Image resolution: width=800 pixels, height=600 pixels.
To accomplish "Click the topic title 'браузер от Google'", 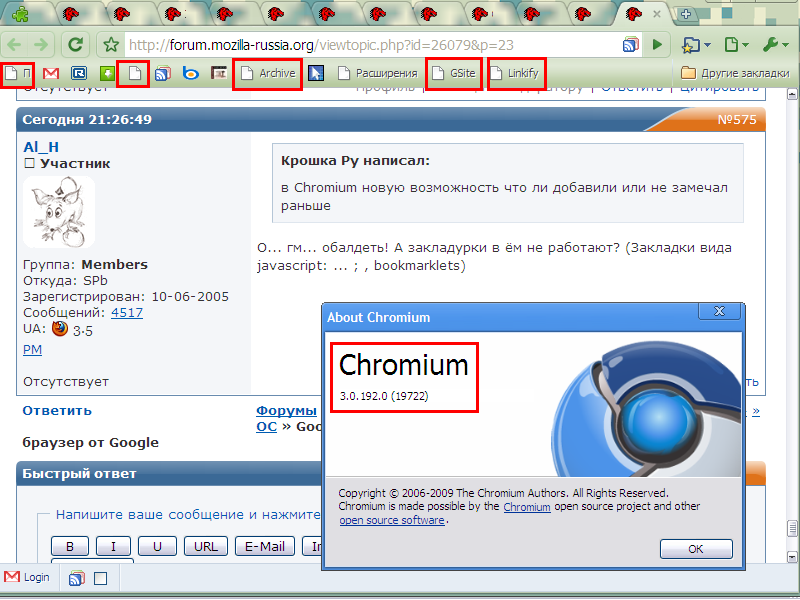I will [x=90, y=443].
